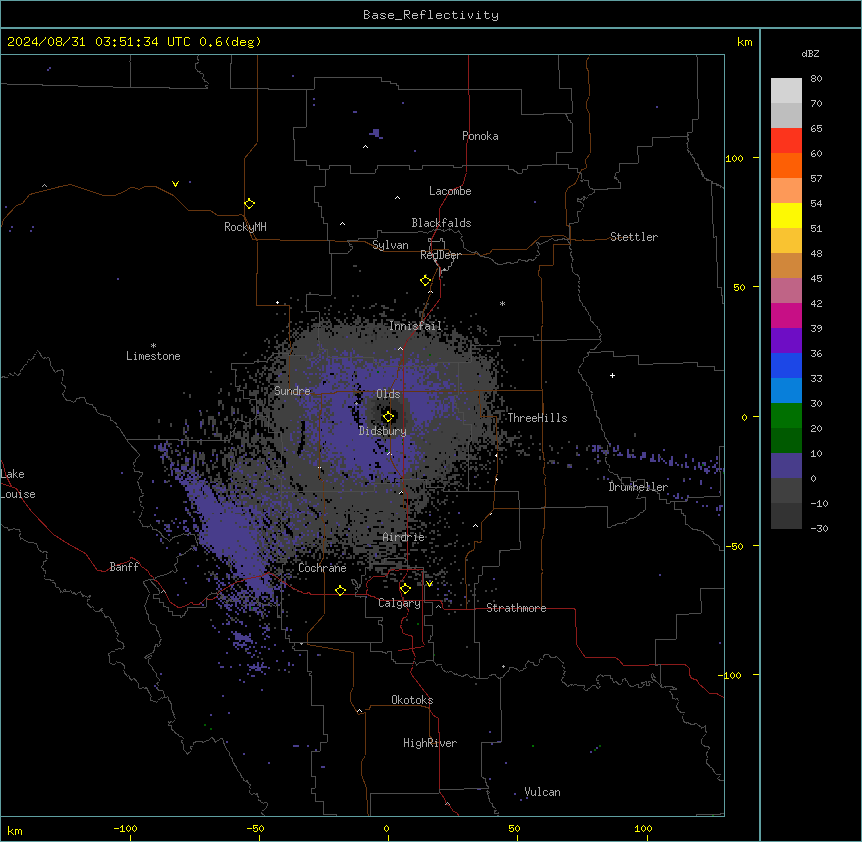Screen dimensions: 862x842
Task: Click the Sylvan label on map
Action: 390,245
